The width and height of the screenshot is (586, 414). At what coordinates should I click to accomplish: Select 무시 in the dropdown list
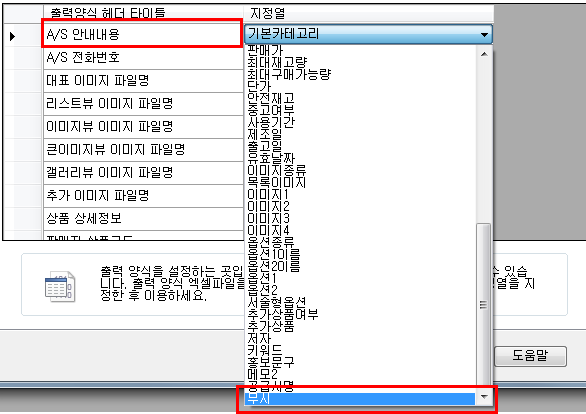click(x=360, y=398)
